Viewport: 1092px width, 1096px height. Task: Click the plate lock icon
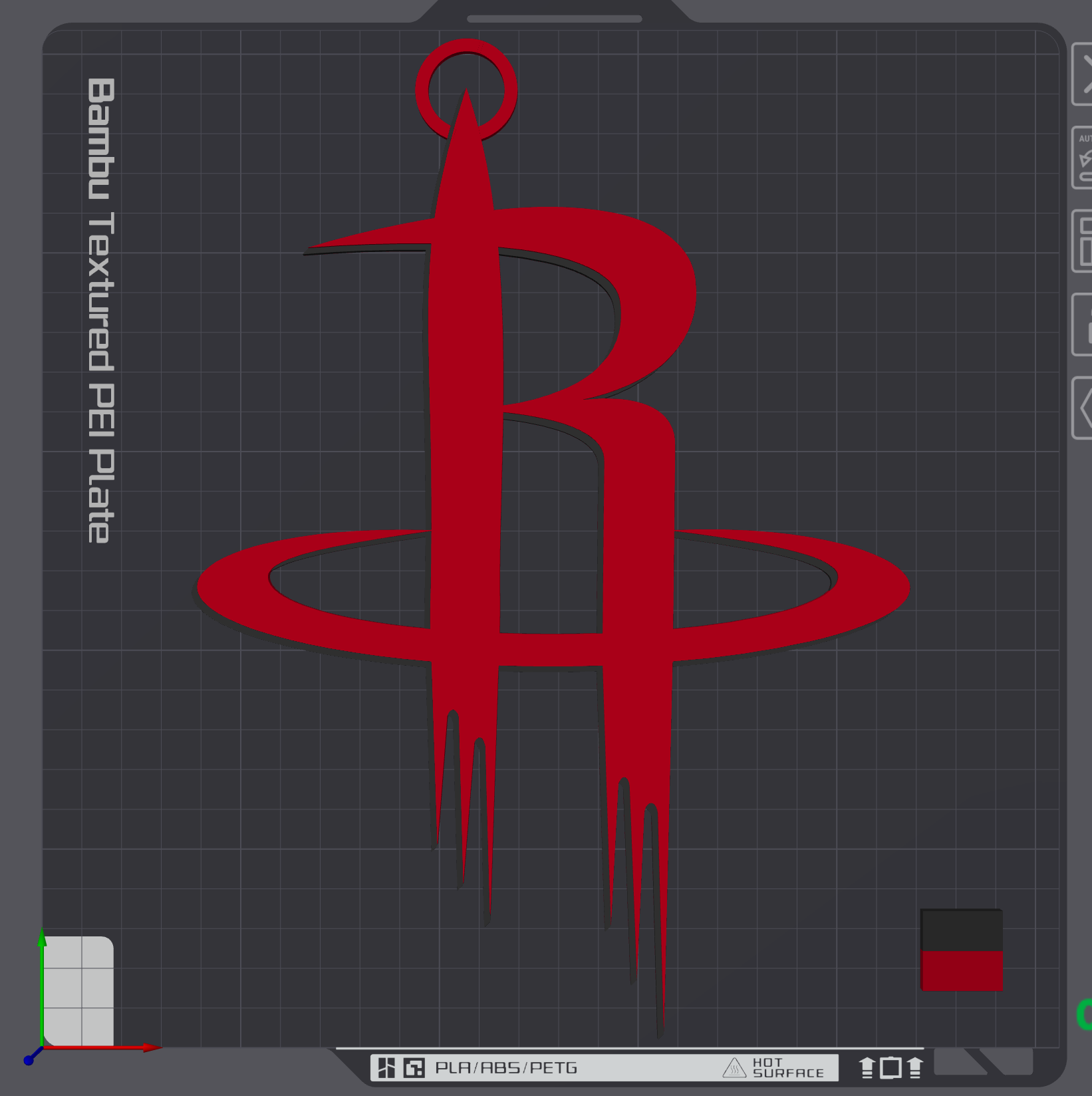[x=1083, y=325]
